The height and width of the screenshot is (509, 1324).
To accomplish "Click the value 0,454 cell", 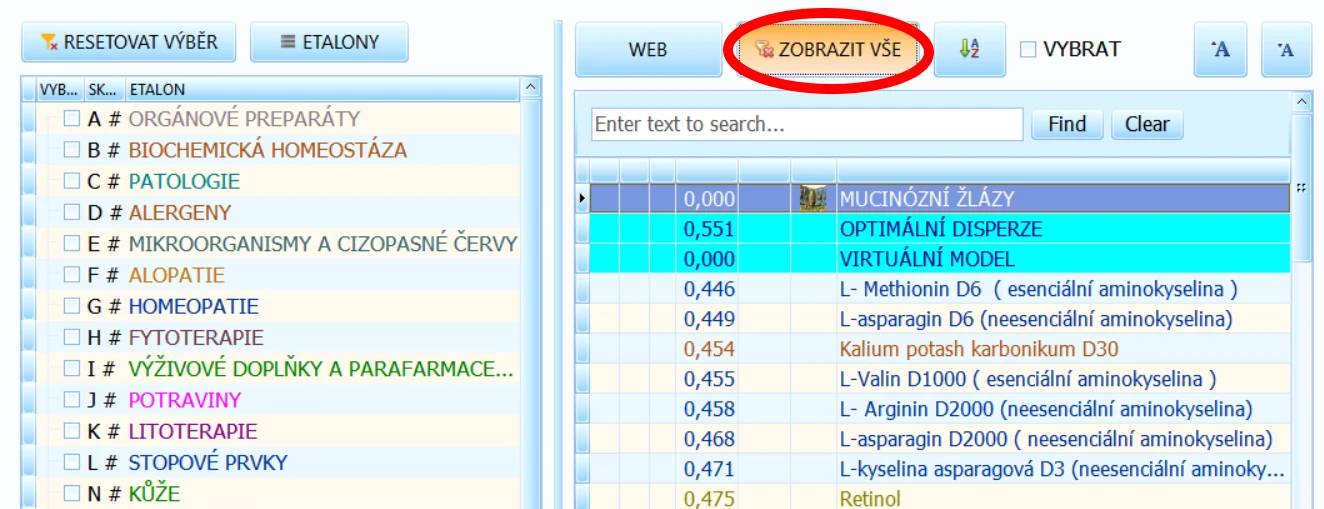I will pos(707,349).
